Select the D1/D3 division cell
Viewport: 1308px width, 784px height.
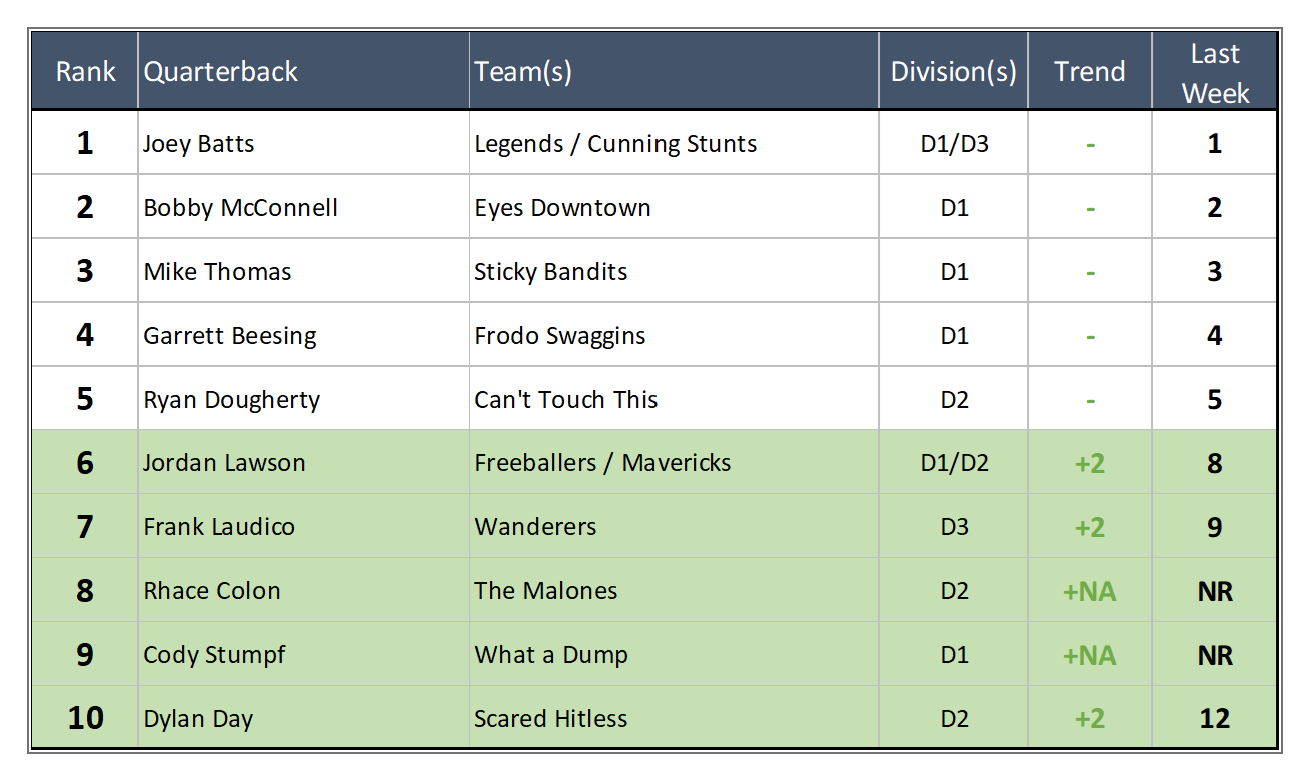pos(953,144)
